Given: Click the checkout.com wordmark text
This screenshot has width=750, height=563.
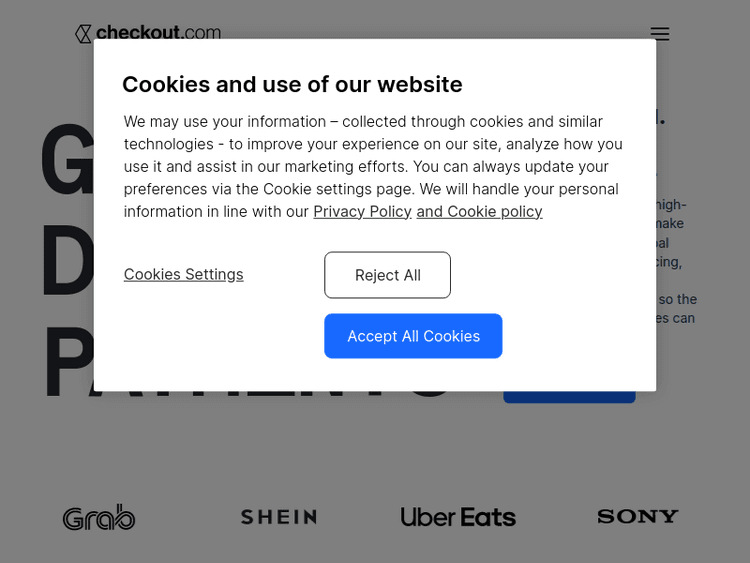Looking at the screenshot, I should pos(158,33).
